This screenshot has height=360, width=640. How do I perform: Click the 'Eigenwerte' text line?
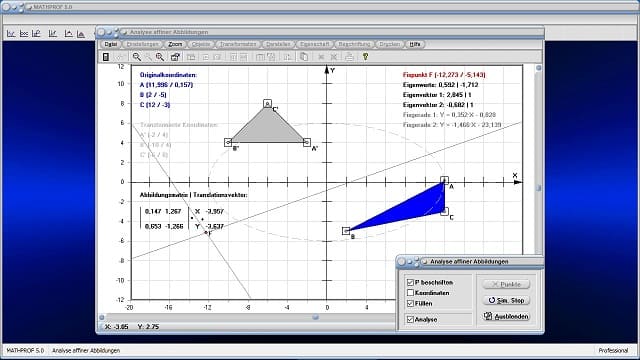tap(440, 85)
